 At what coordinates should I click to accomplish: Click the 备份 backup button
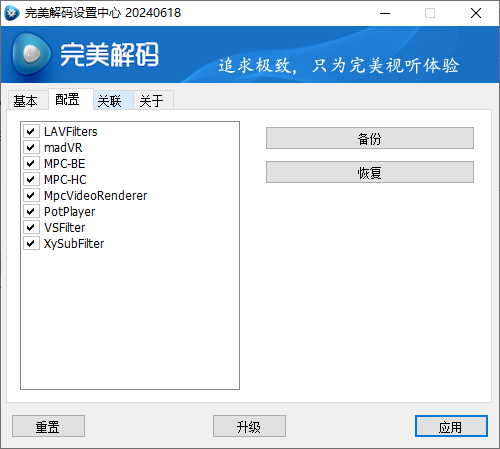pos(370,138)
